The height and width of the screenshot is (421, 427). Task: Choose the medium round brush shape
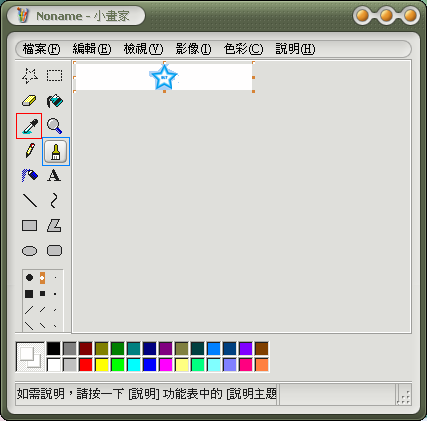(x=42, y=277)
